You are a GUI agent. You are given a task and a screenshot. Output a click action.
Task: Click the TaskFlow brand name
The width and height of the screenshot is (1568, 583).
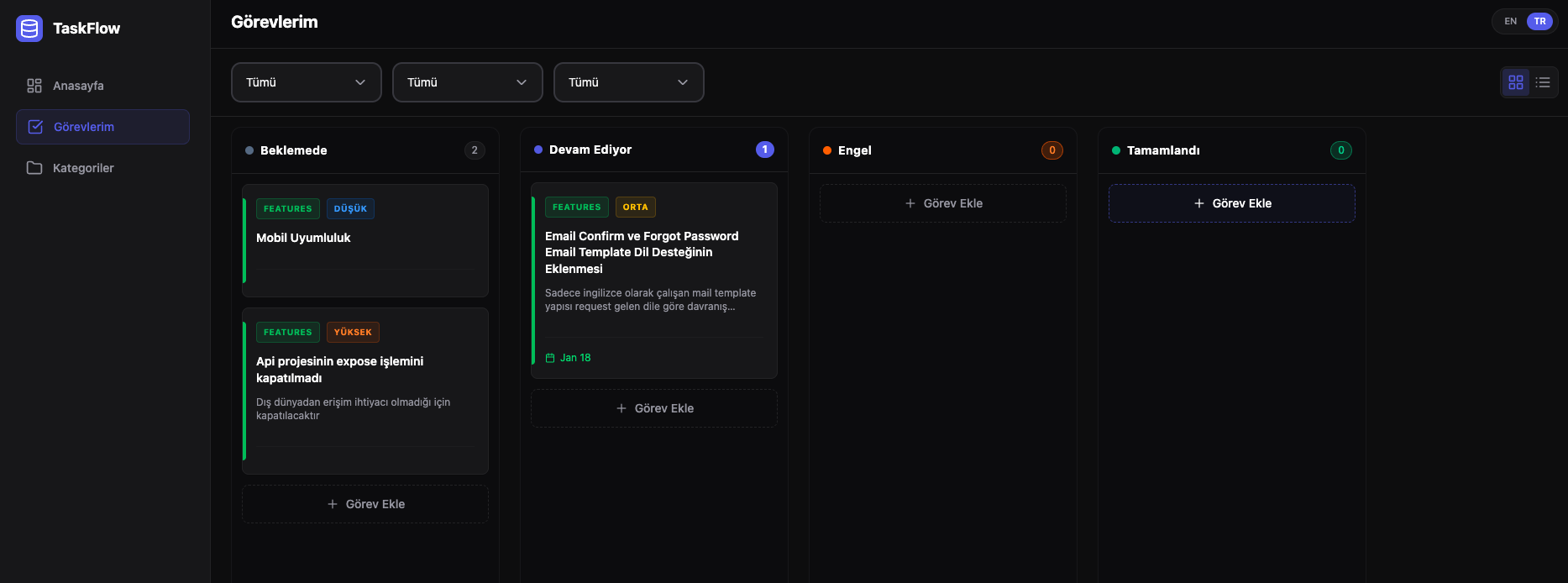click(x=87, y=29)
